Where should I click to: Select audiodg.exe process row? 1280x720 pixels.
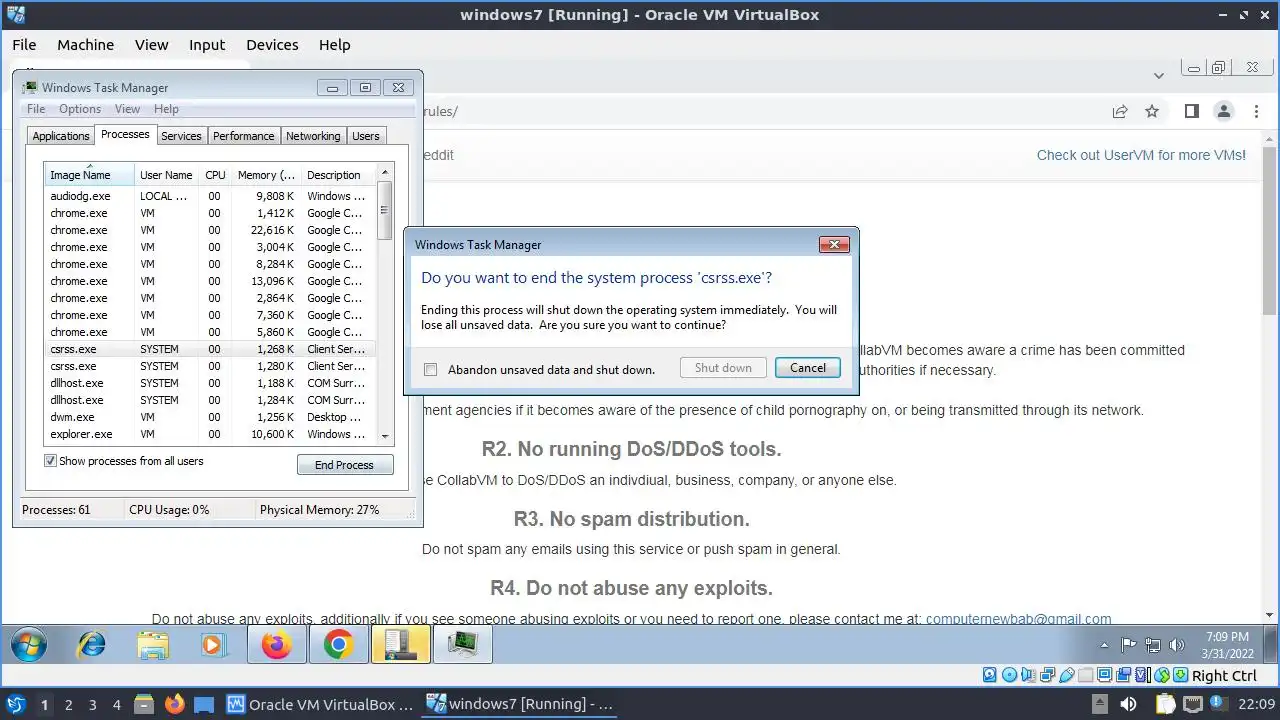[x=211, y=196]
